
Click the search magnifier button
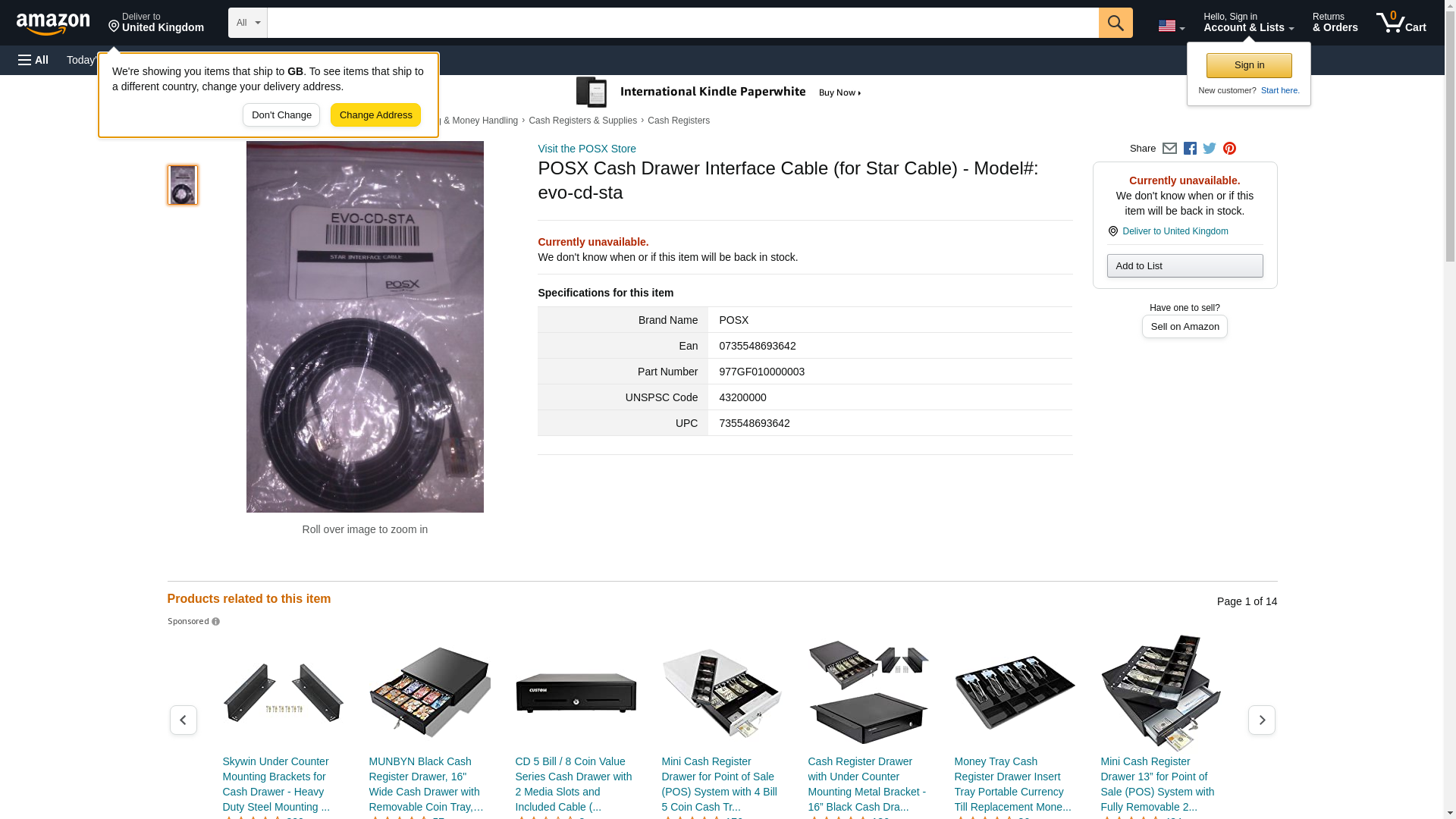tap(1115, 23)
